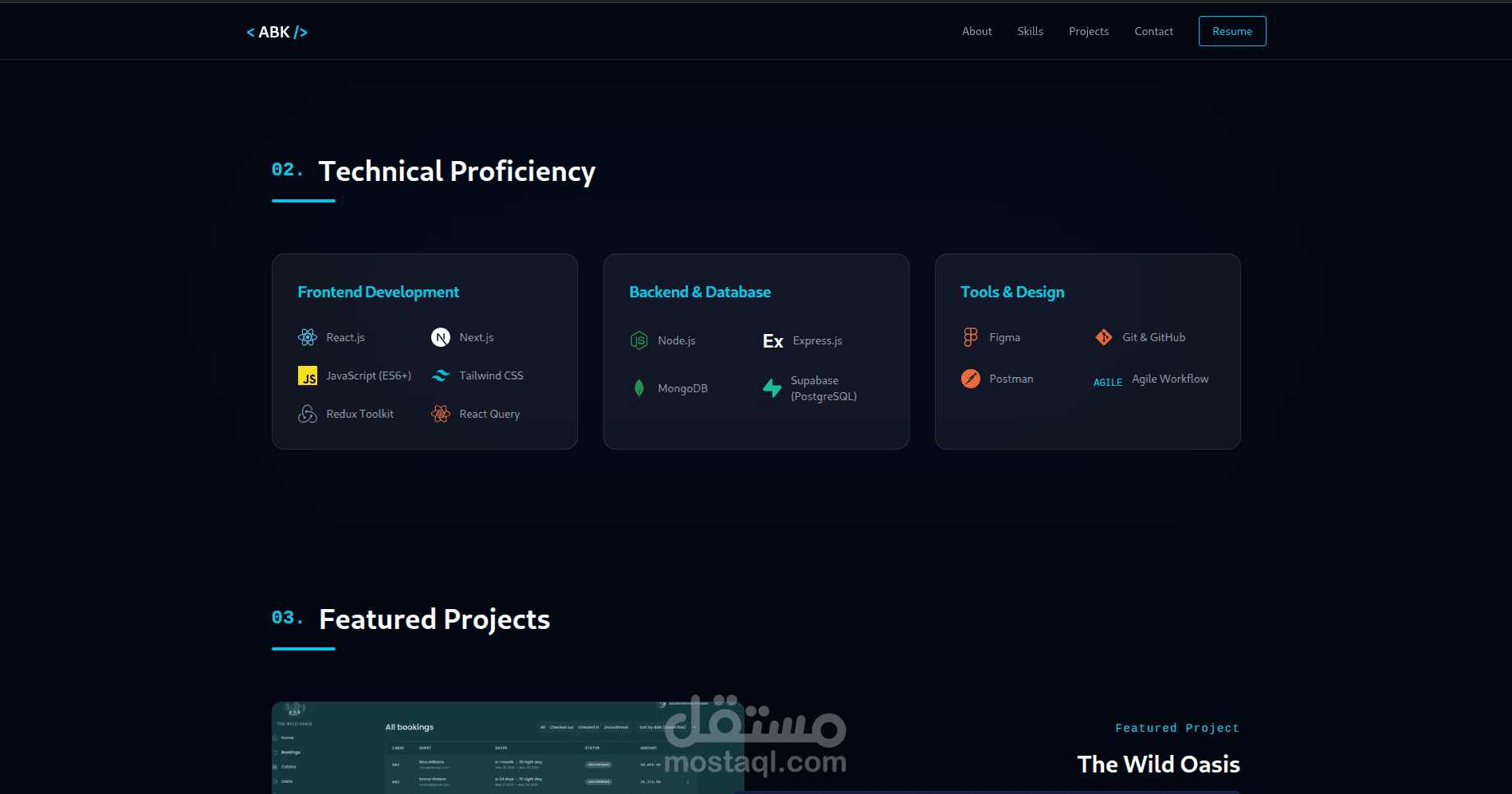The width and height of the screenshot is (1512, 794).
Task: Click the React.js atom icon
Action: (308, 337)
